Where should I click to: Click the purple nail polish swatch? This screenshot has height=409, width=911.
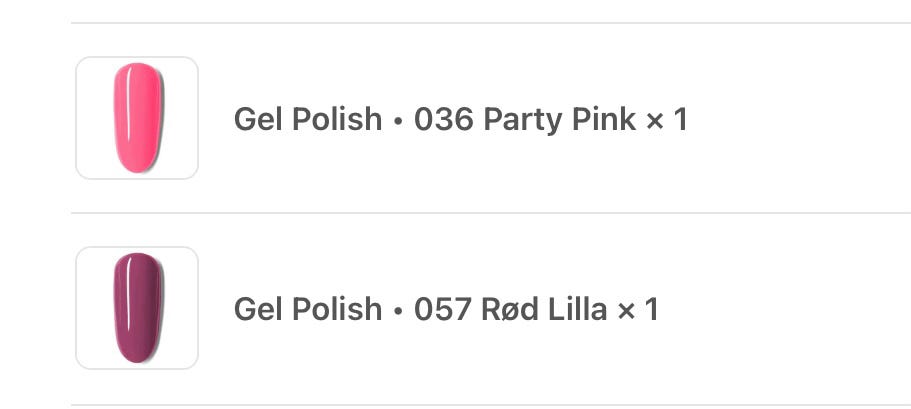click(138, 308)
